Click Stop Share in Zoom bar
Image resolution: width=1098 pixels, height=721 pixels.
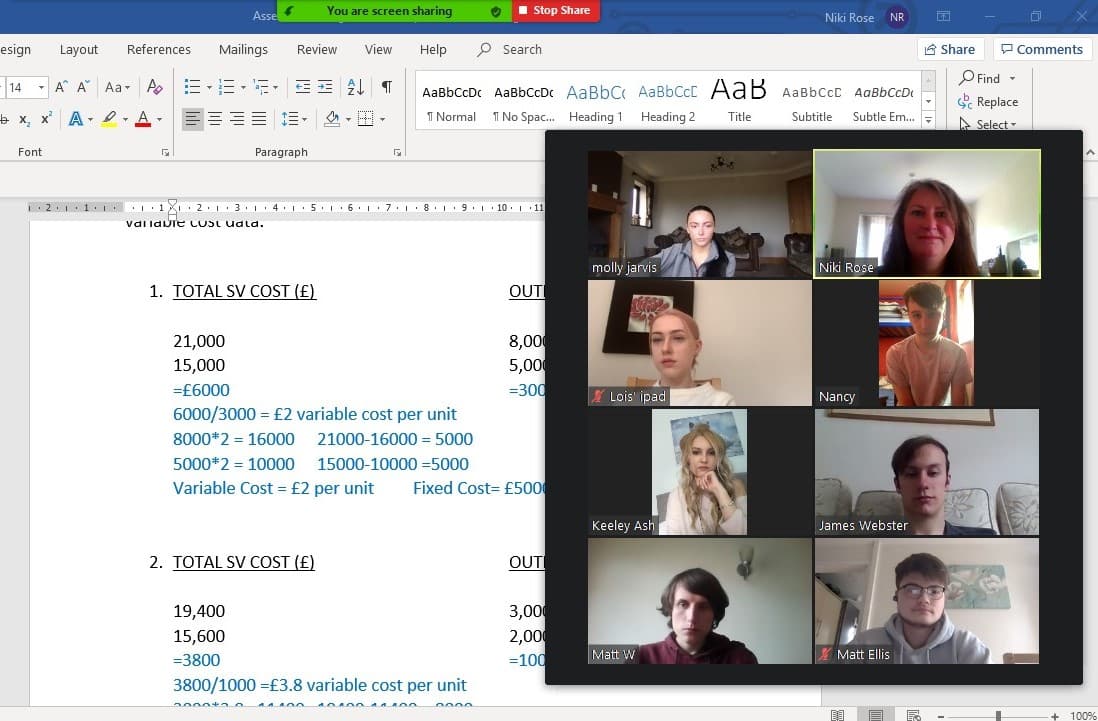click(x=556, y=10)
